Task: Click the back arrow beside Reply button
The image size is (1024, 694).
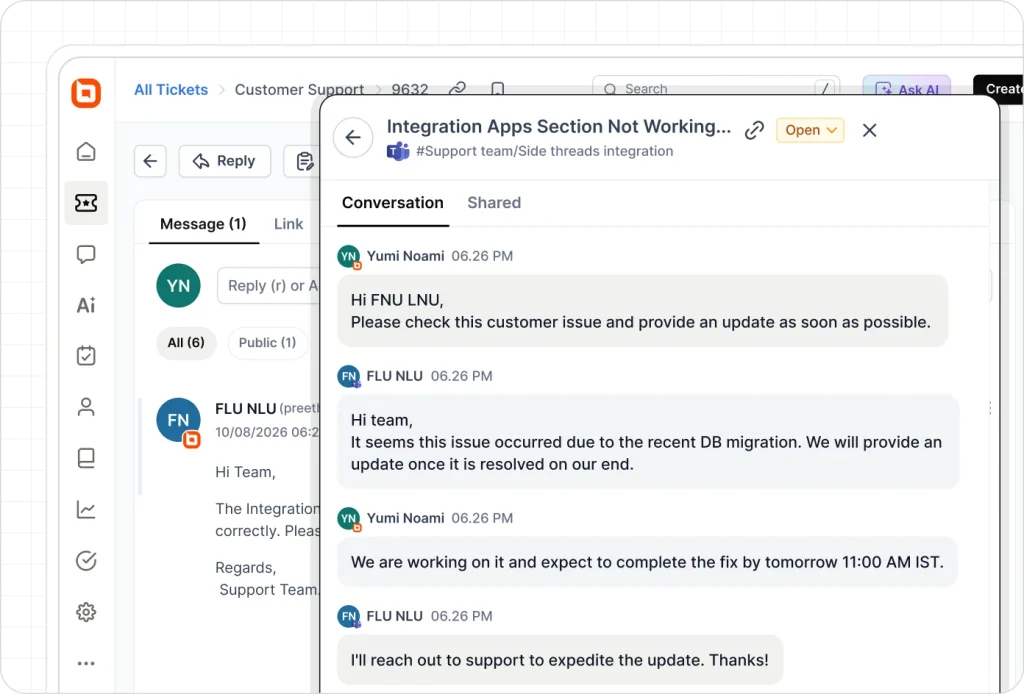Action: coord(150,161)
